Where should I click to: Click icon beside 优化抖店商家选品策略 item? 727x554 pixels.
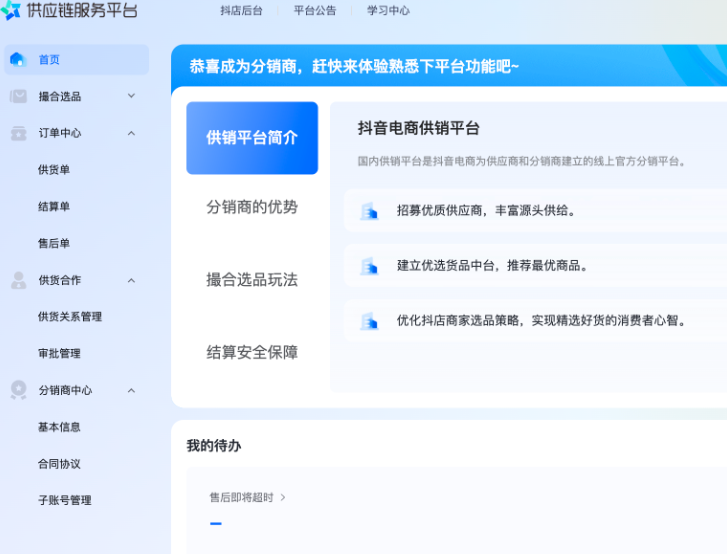(369, 321)
